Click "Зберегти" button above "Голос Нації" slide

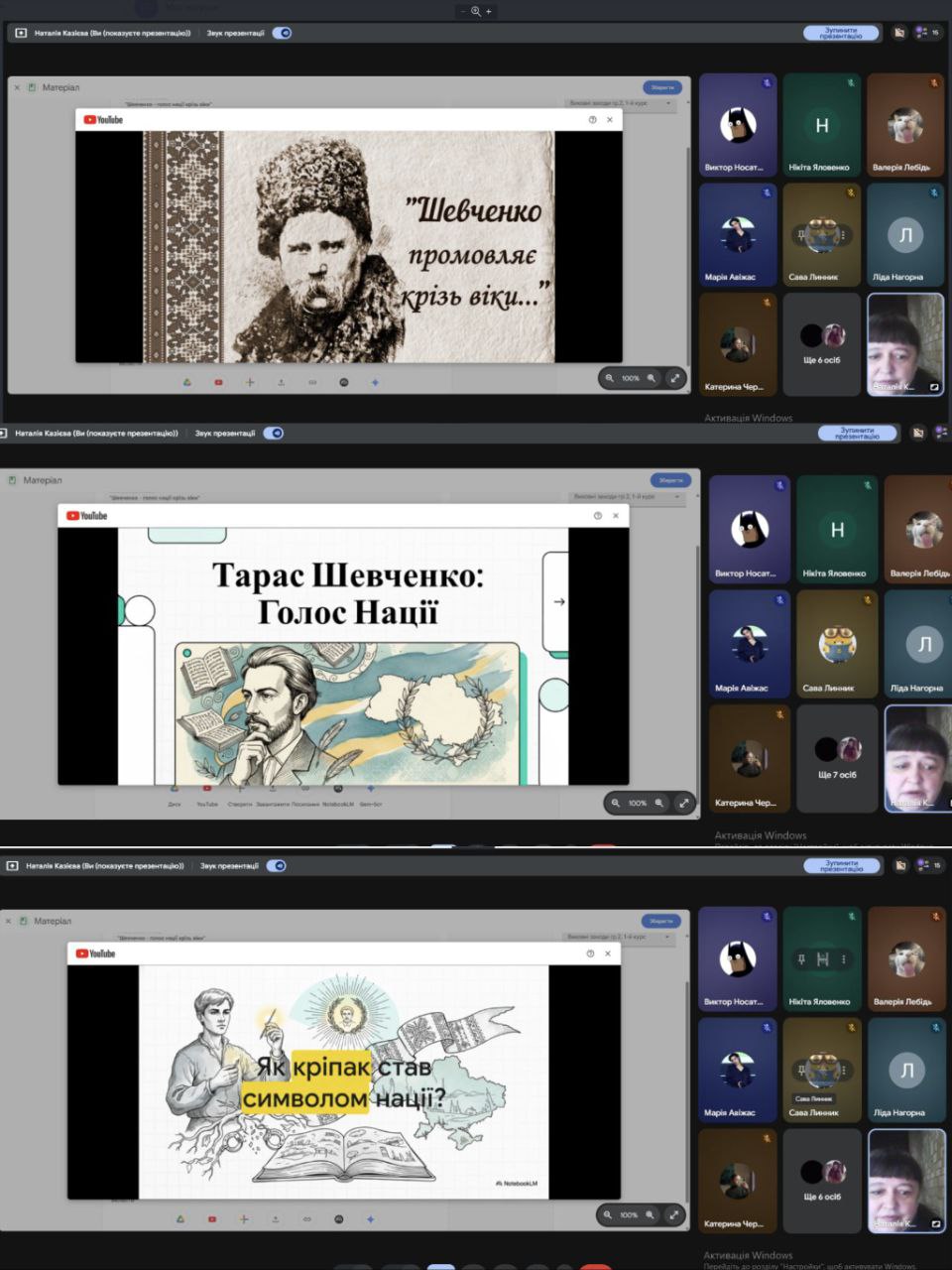pos(671,479)
